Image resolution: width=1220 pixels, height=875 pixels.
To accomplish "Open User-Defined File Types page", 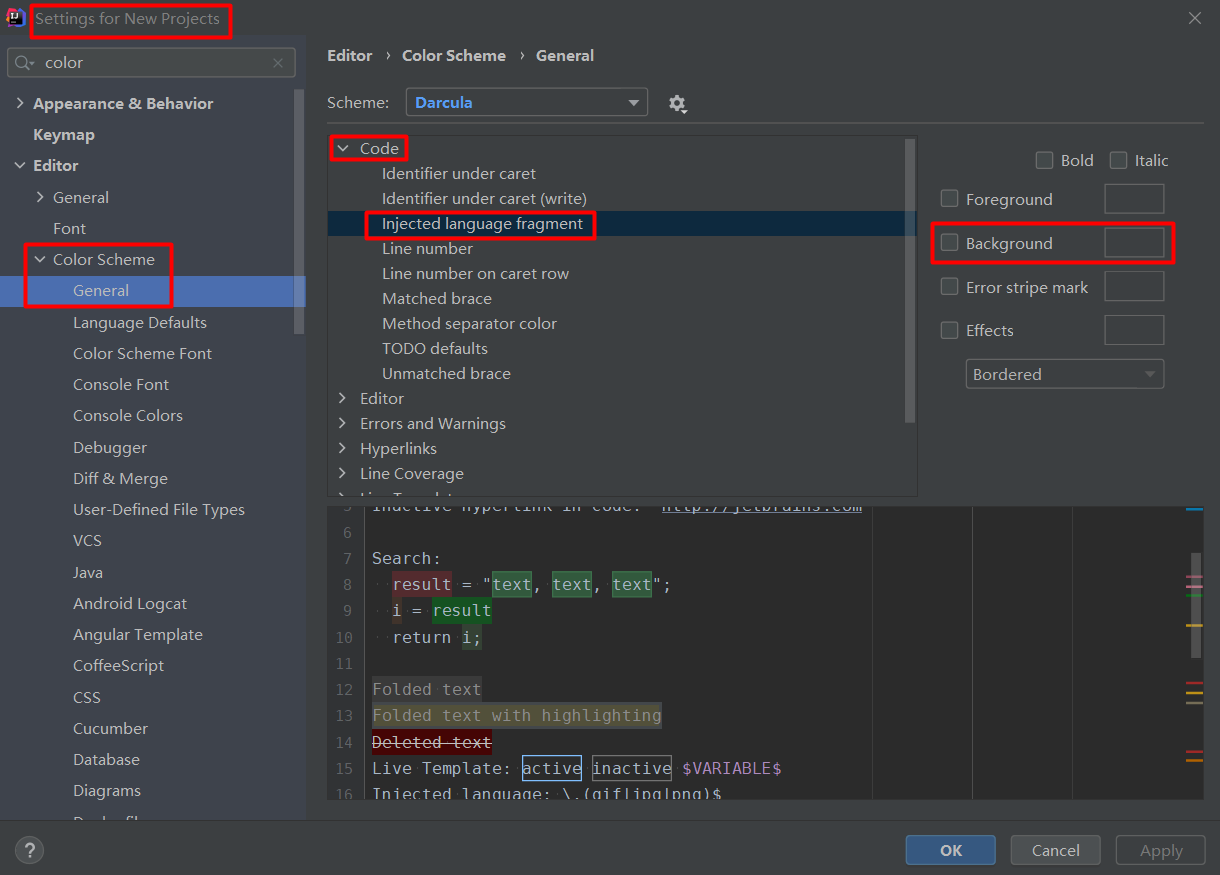I will [159, 509].
